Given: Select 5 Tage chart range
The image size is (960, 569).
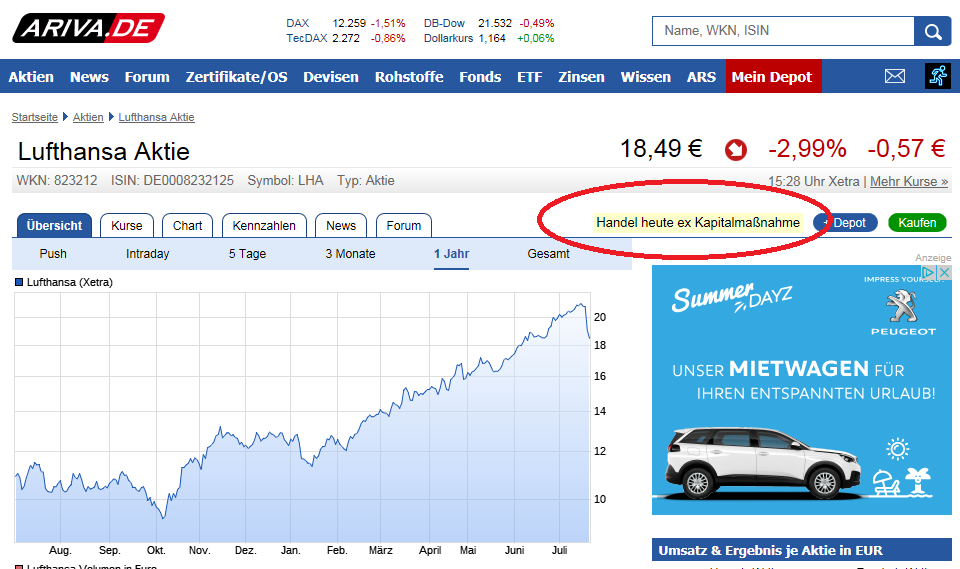Looking at the screenshot, I should pyautogui.click(x=247, y=254).
